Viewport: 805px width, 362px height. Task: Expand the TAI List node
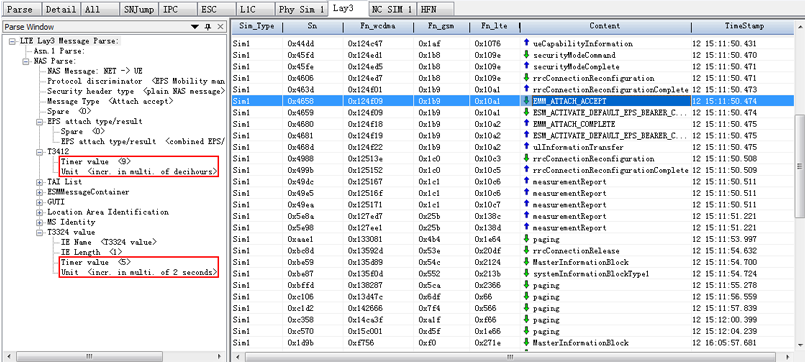click(40, 182)
